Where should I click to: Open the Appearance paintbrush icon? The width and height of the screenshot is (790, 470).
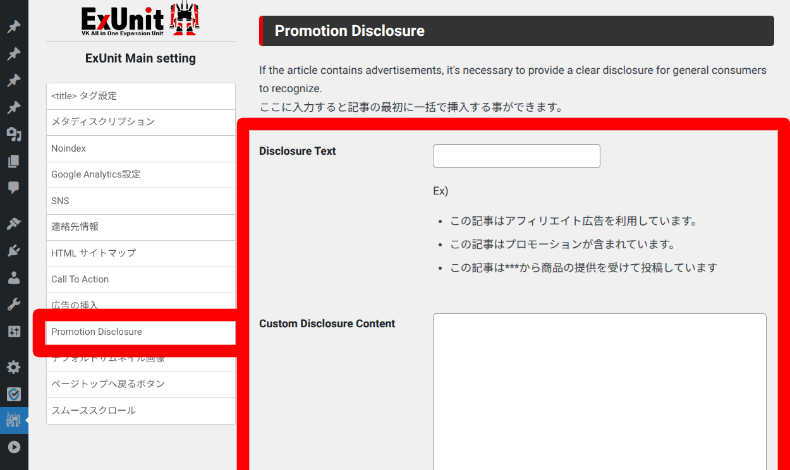(x=14, y=224)
